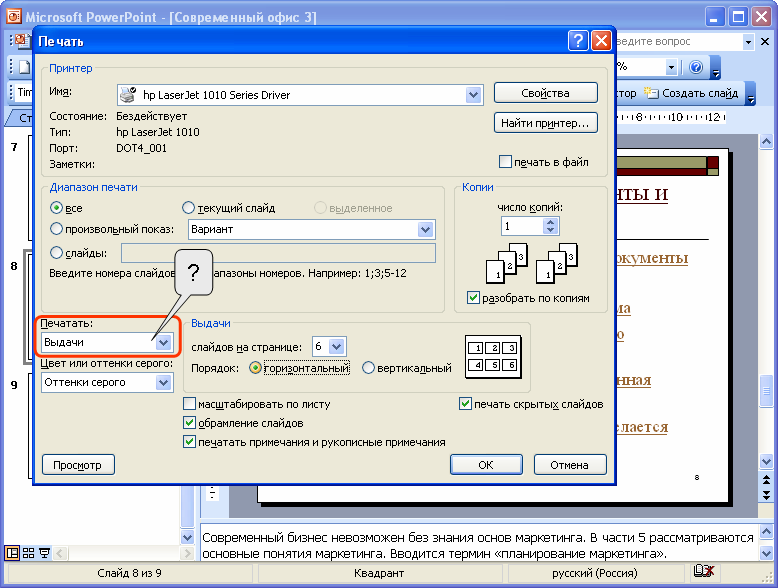Enable 'масштабировать по листу' checkbox
Image resolution: width=778 pixels, height=588 pixels.
189,404
